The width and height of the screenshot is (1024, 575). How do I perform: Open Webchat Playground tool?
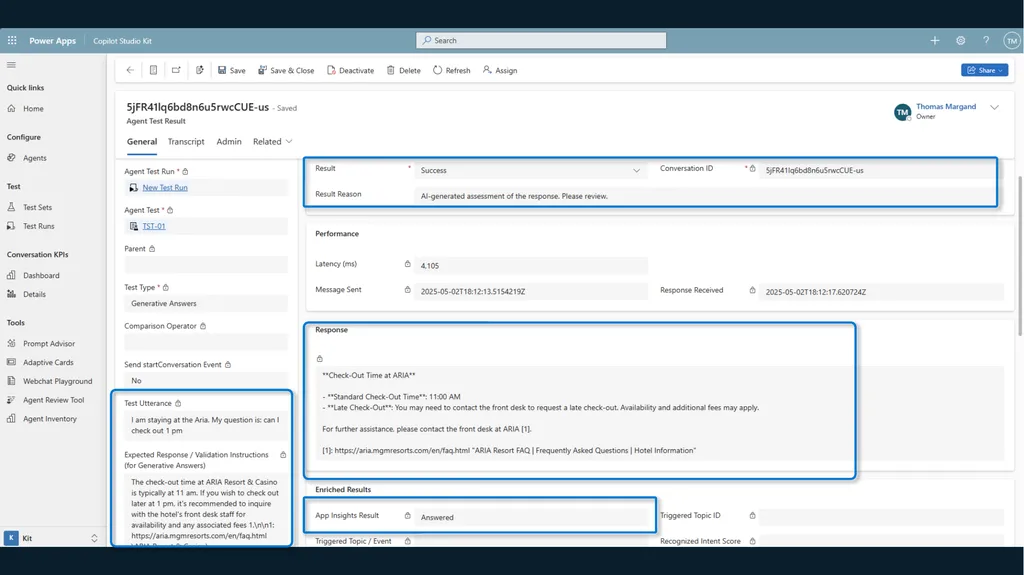pos(57,381)
